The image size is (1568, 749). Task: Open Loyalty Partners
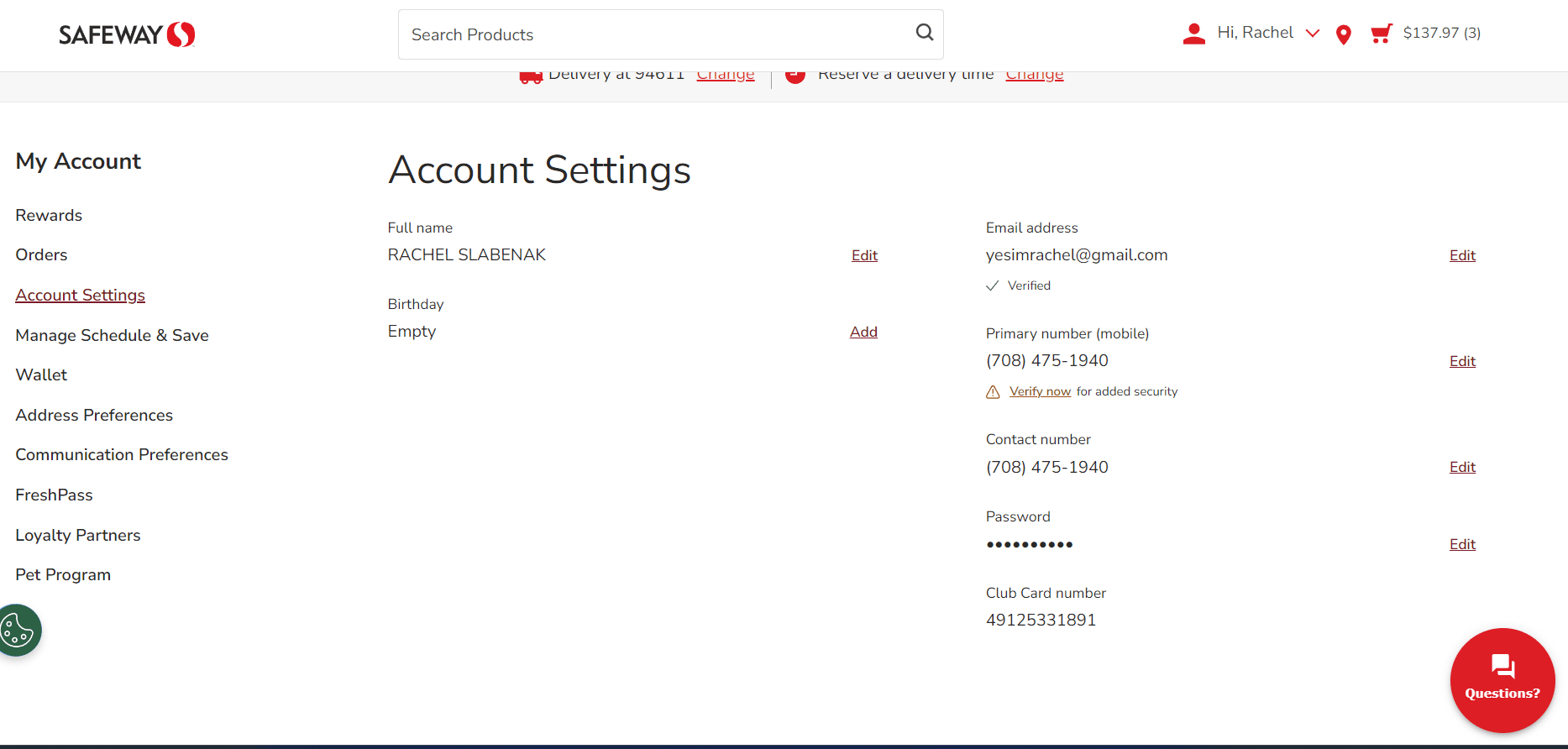pos(78,536)
